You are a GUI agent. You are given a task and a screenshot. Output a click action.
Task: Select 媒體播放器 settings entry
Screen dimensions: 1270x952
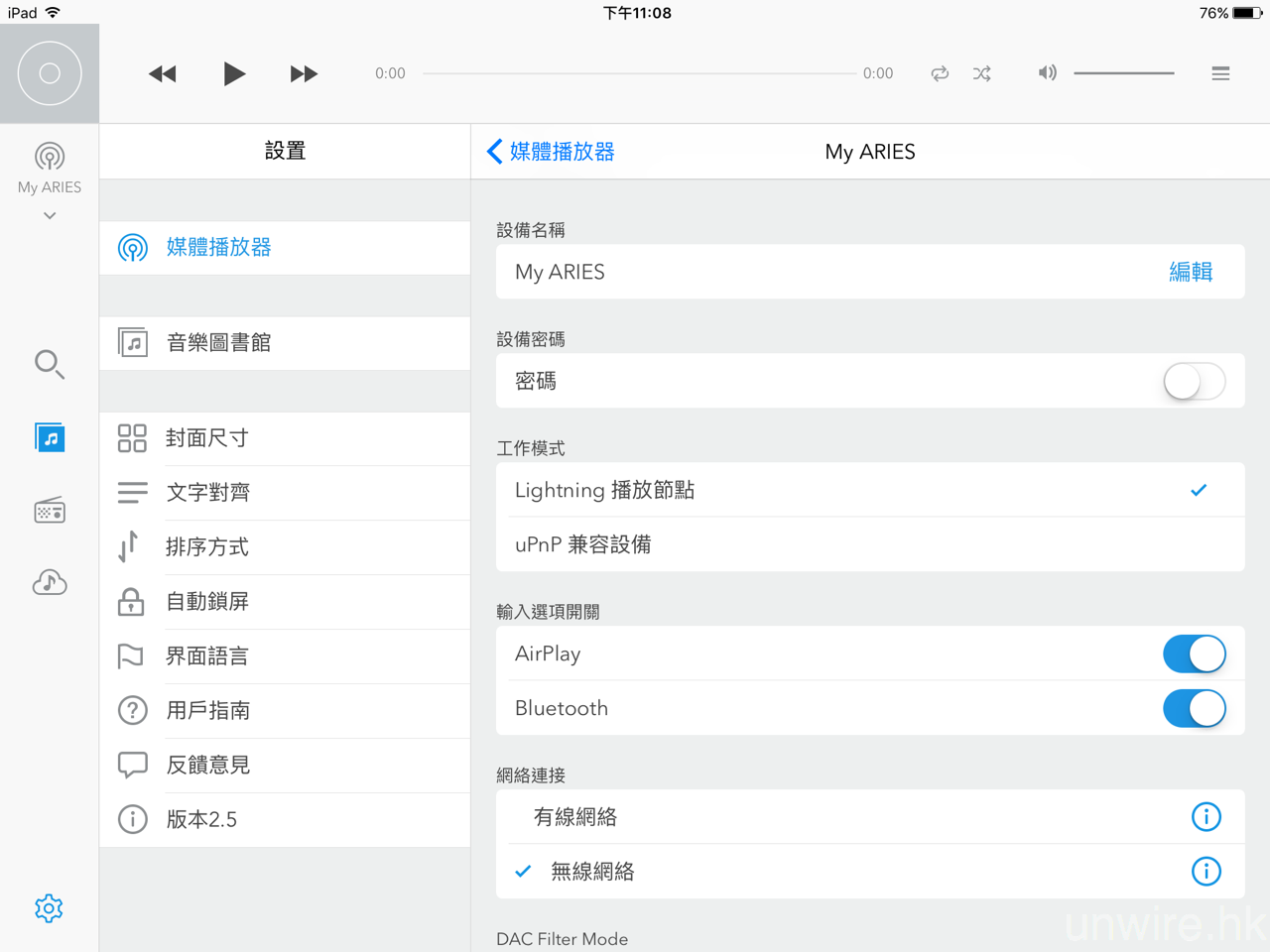(285, 248)
